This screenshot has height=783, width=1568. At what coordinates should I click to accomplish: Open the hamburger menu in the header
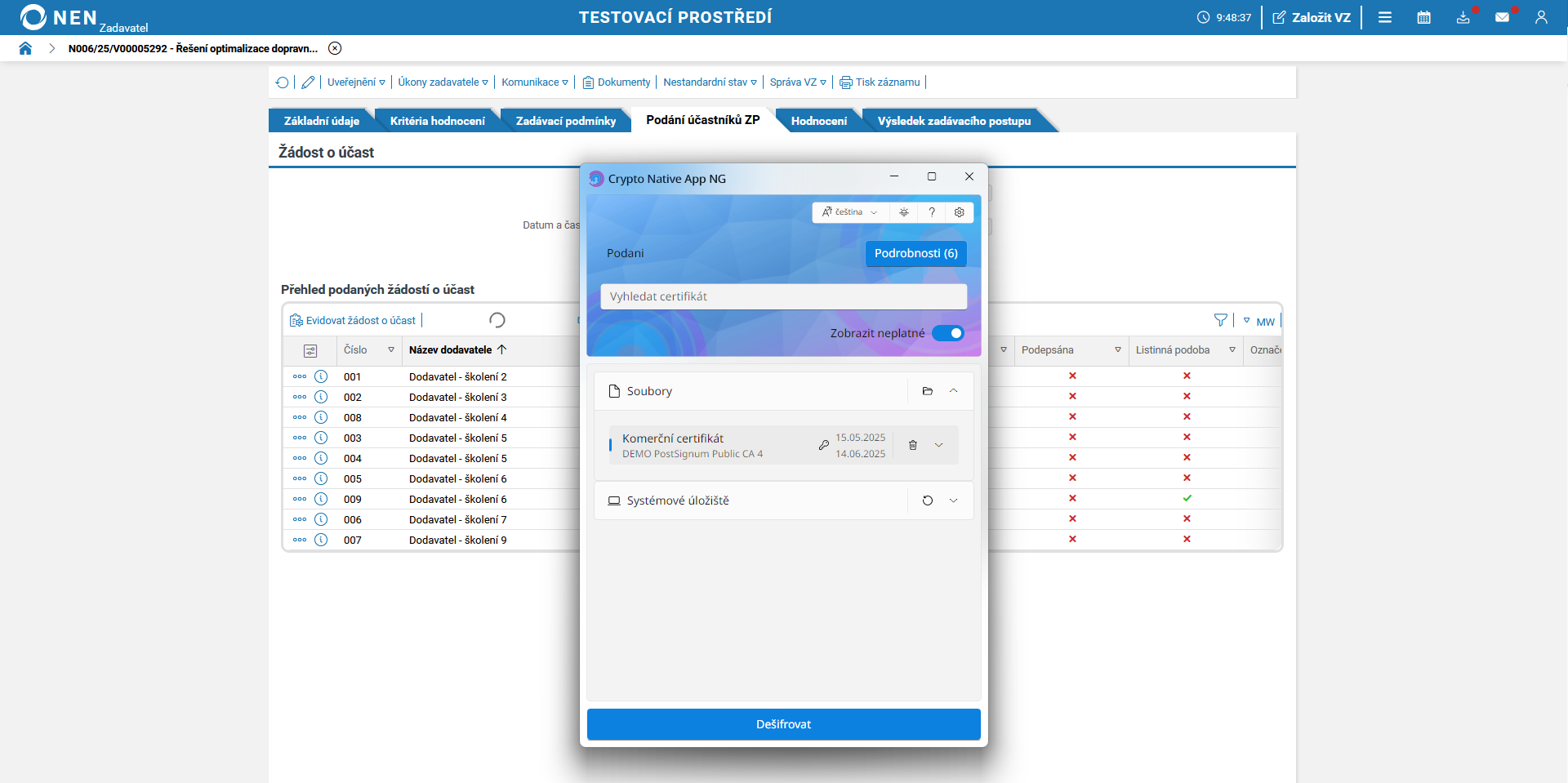[1385, 17]
